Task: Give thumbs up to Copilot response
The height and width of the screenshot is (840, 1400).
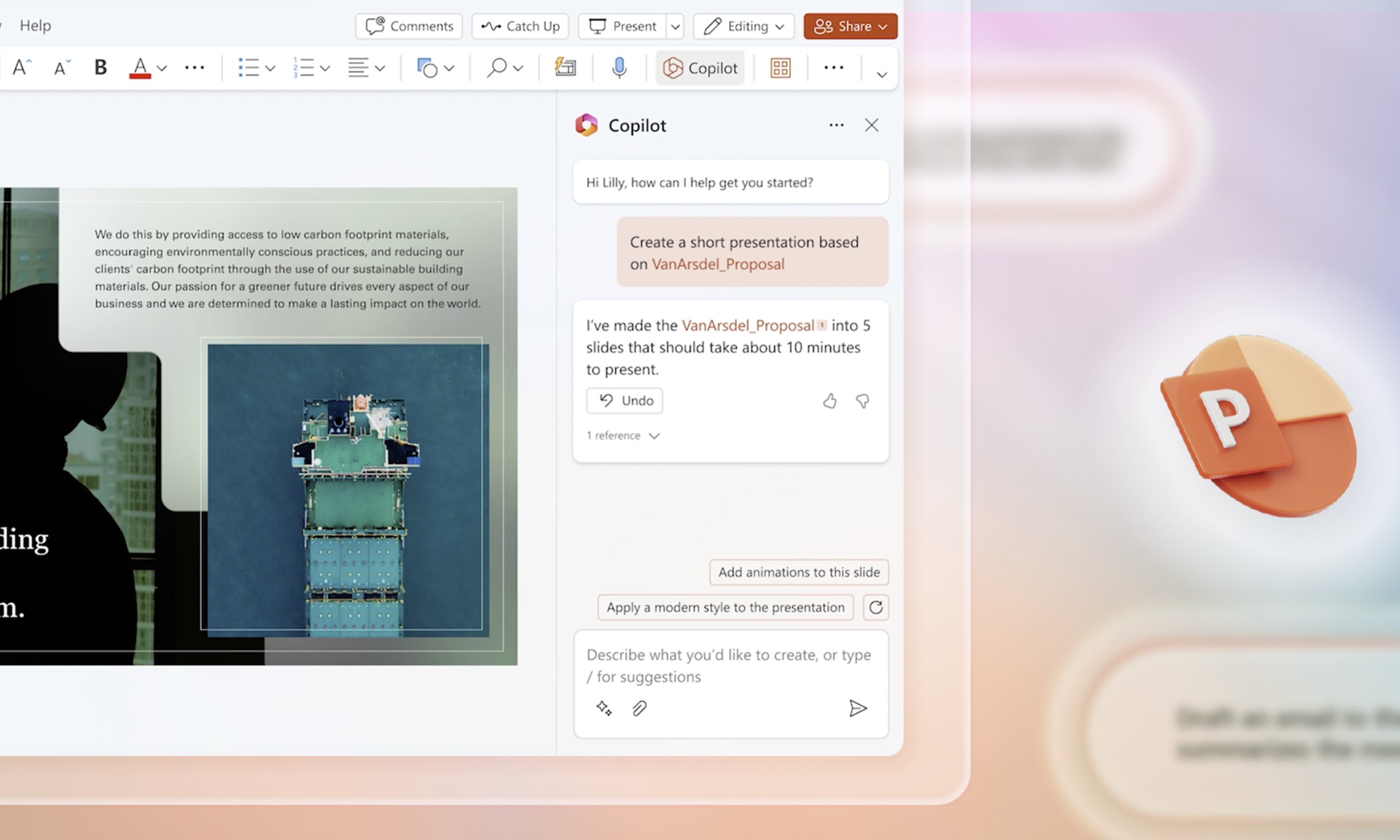Action: (829, 401)
